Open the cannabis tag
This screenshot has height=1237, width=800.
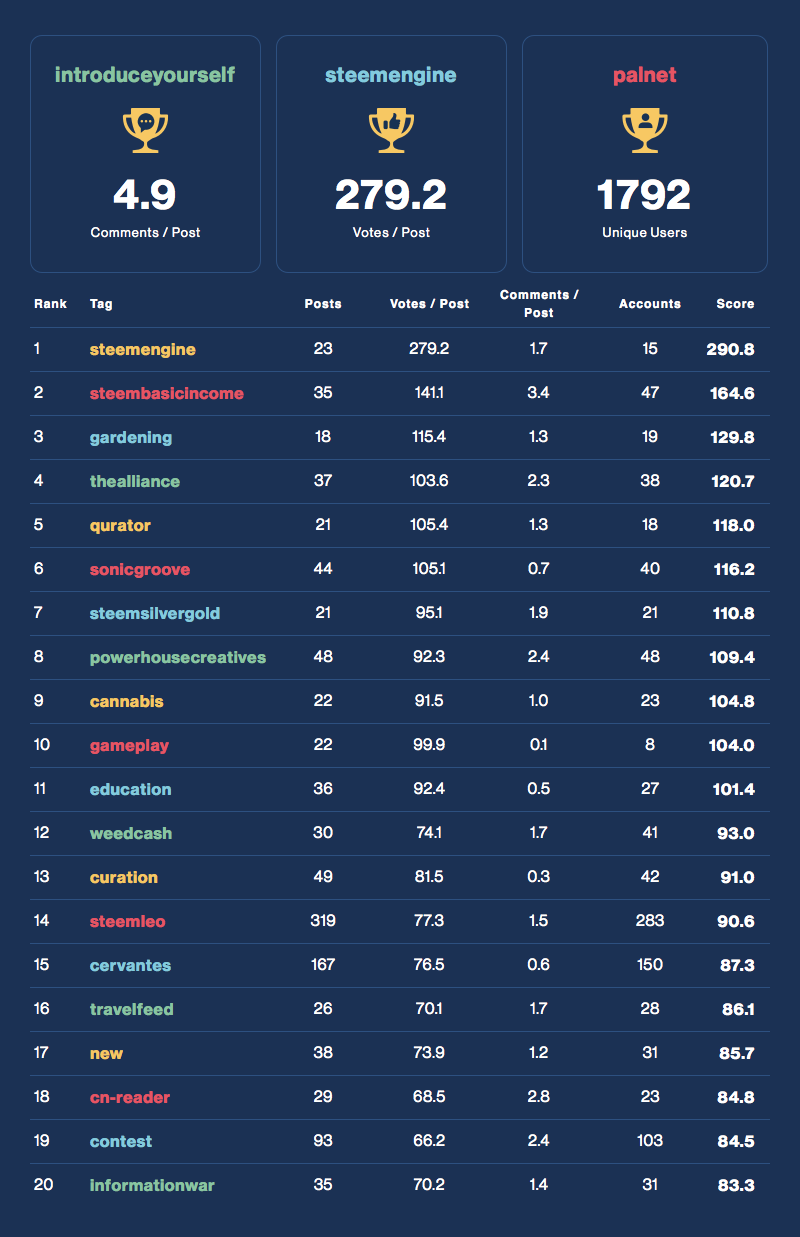coord(127,701)
